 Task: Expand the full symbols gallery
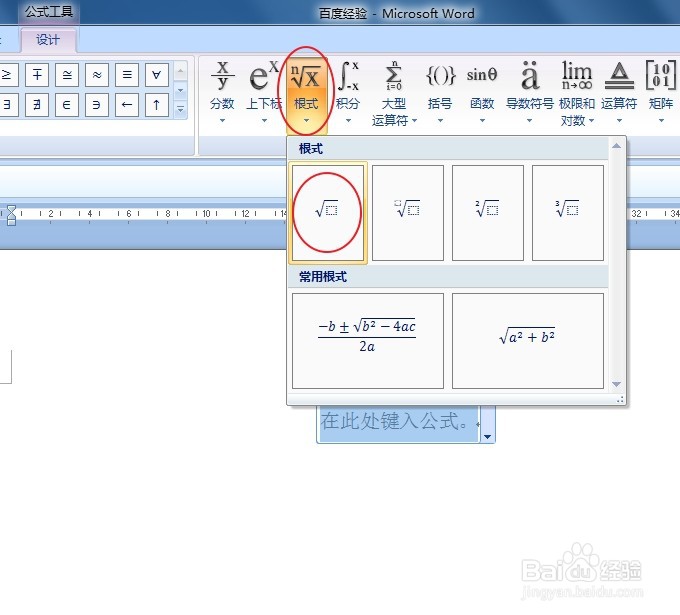(180, 109)
